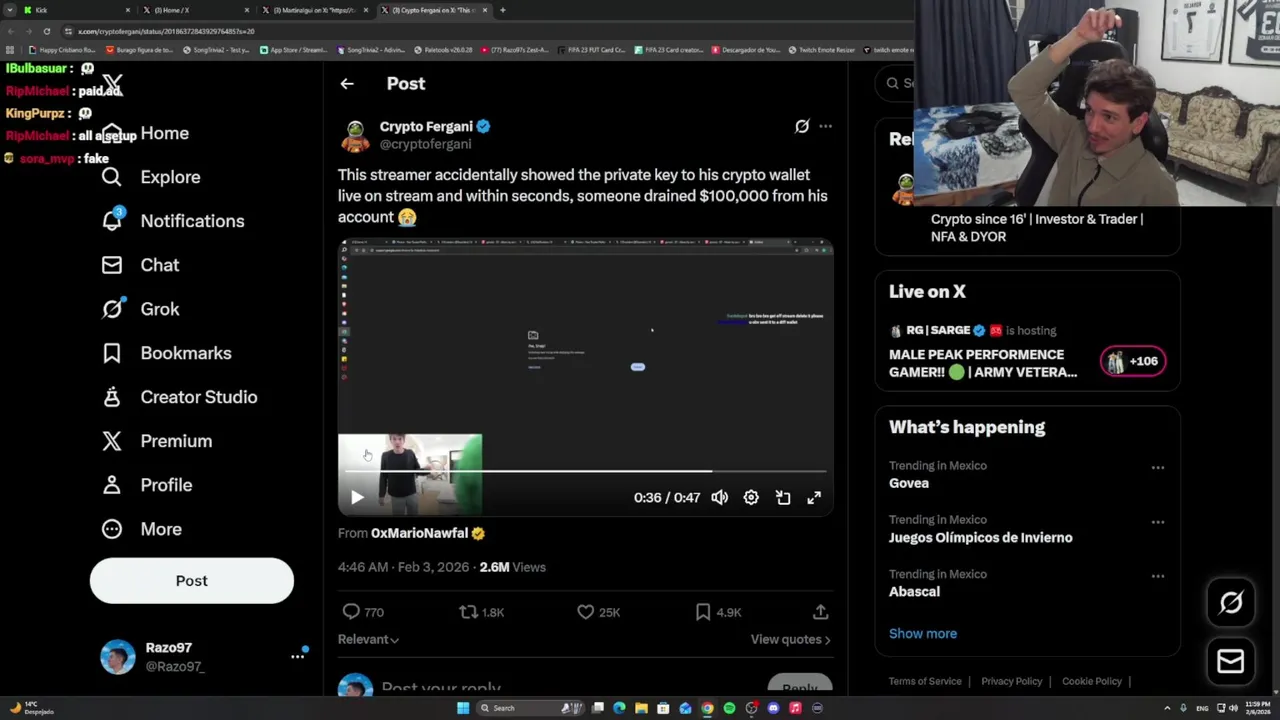Open the floating messages envelope button
Image resolution: width=1280 pixels, height=720 pixels.
coord(1231,661)
